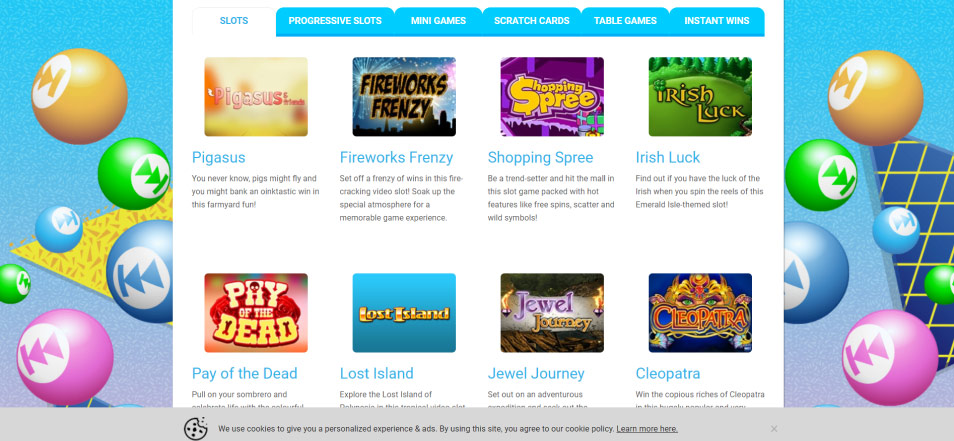Click the Jewel Journey heading link
Image resolution: width=954 pixels, height=441 pixels.
(536, 373)
